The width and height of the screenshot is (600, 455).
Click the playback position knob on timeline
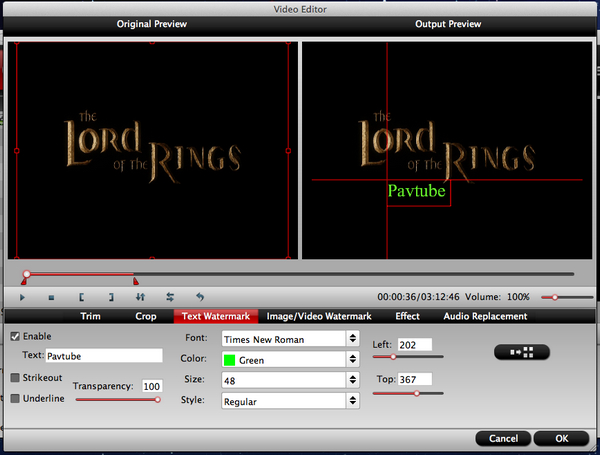pos(26,274)
